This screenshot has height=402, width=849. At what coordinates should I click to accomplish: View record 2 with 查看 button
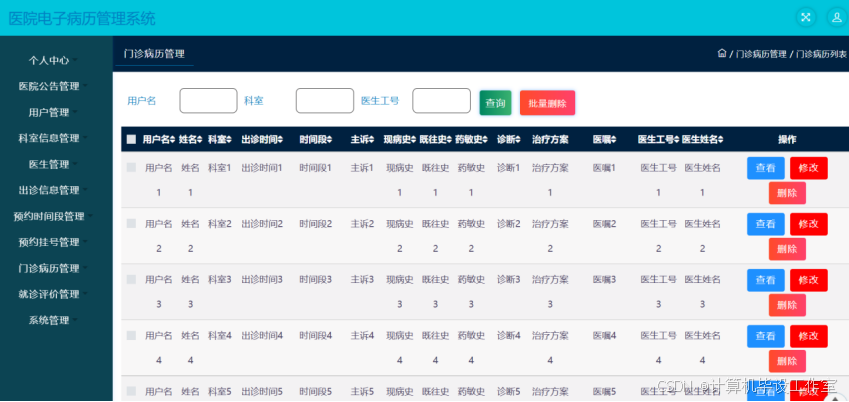[766, 224]
